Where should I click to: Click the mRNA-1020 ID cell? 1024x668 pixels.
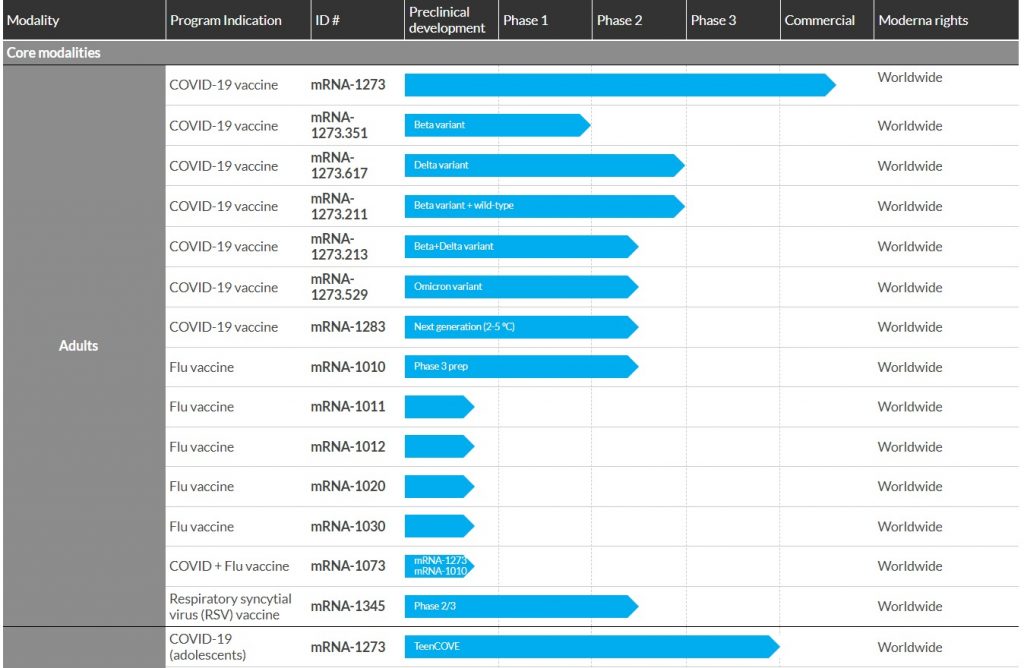[x=348, y=486]
